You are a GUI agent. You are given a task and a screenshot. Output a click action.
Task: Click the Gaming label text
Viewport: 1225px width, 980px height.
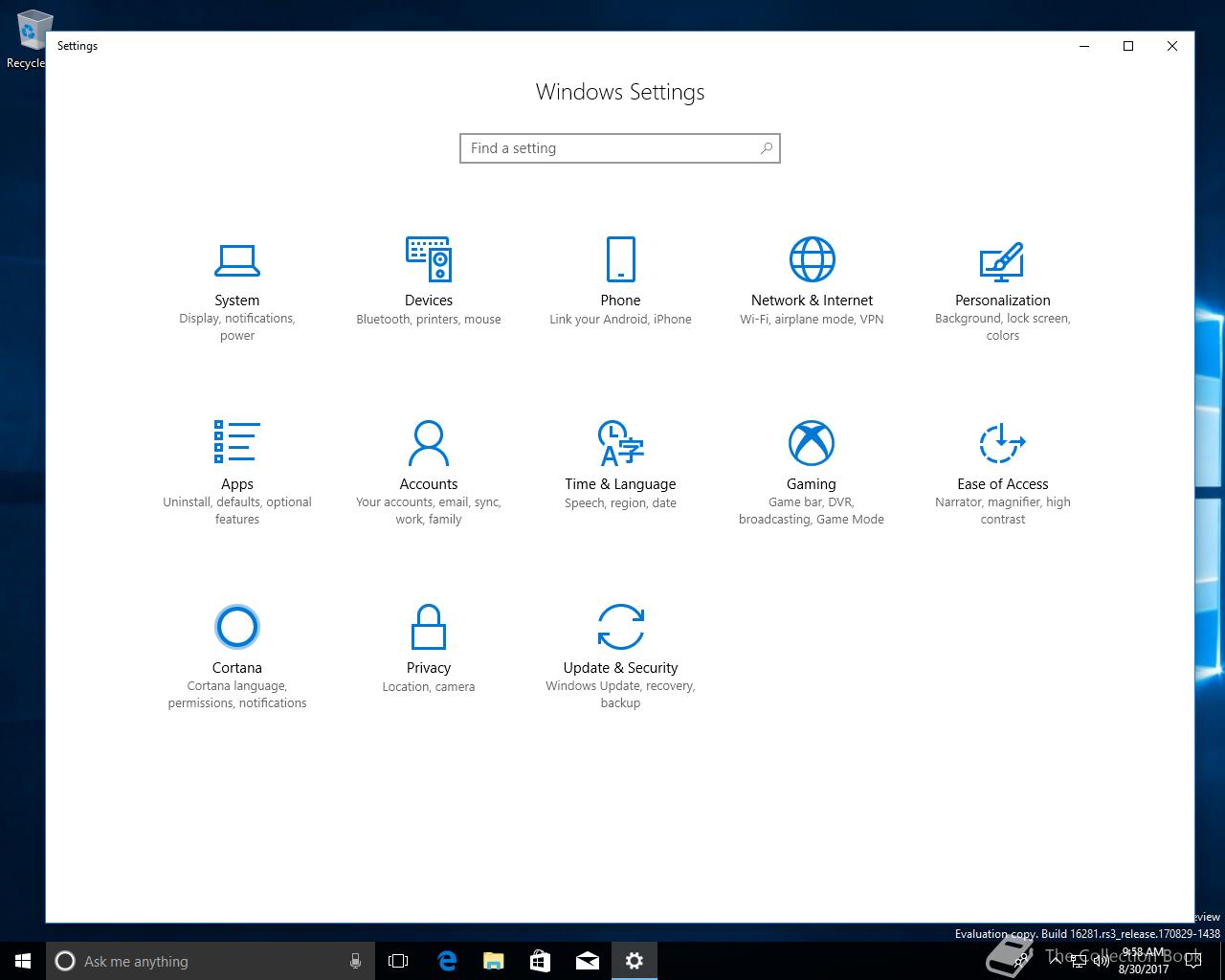(812, 484)
